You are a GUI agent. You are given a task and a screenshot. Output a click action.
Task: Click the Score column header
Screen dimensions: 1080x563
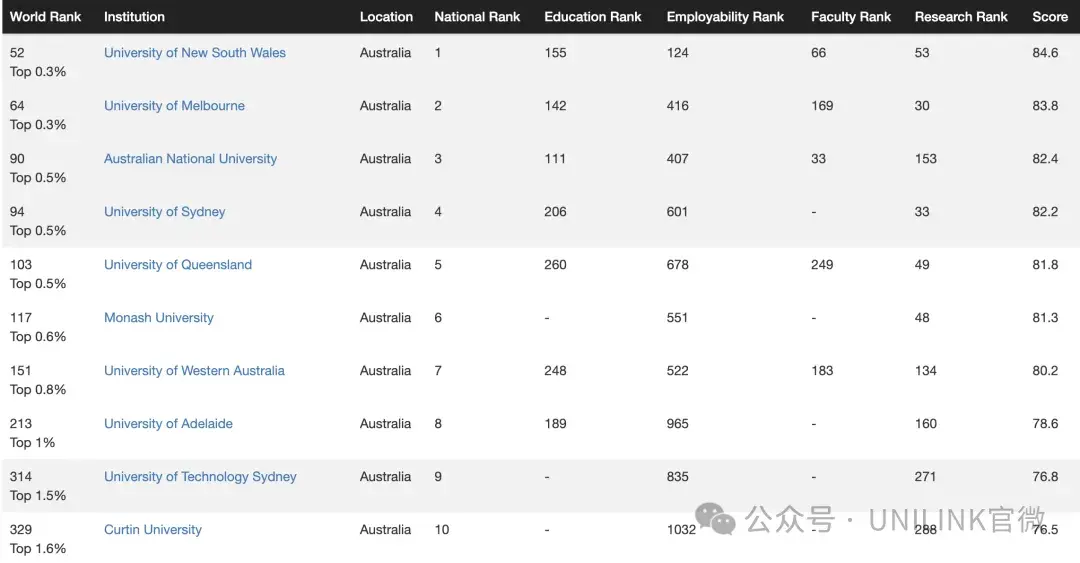tap(1050, 17)
